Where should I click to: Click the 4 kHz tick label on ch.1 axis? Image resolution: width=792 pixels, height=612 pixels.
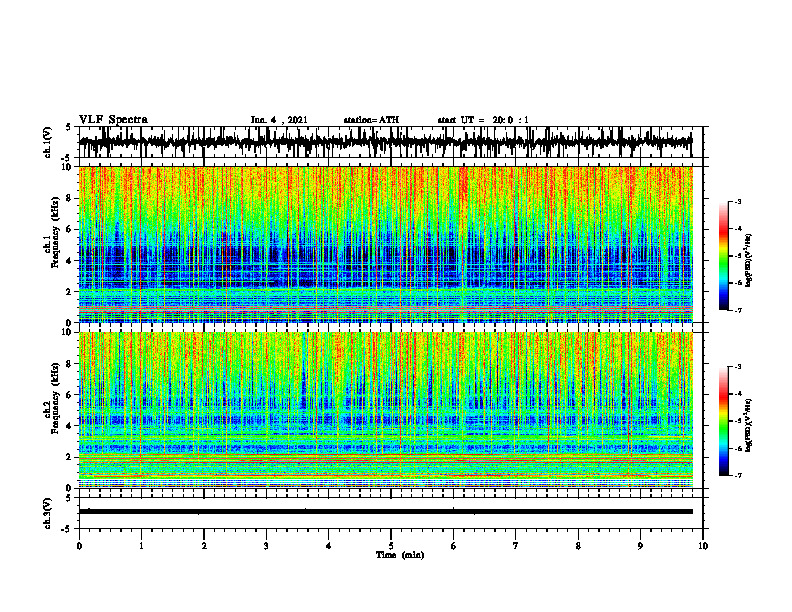(x=70, y=261)
